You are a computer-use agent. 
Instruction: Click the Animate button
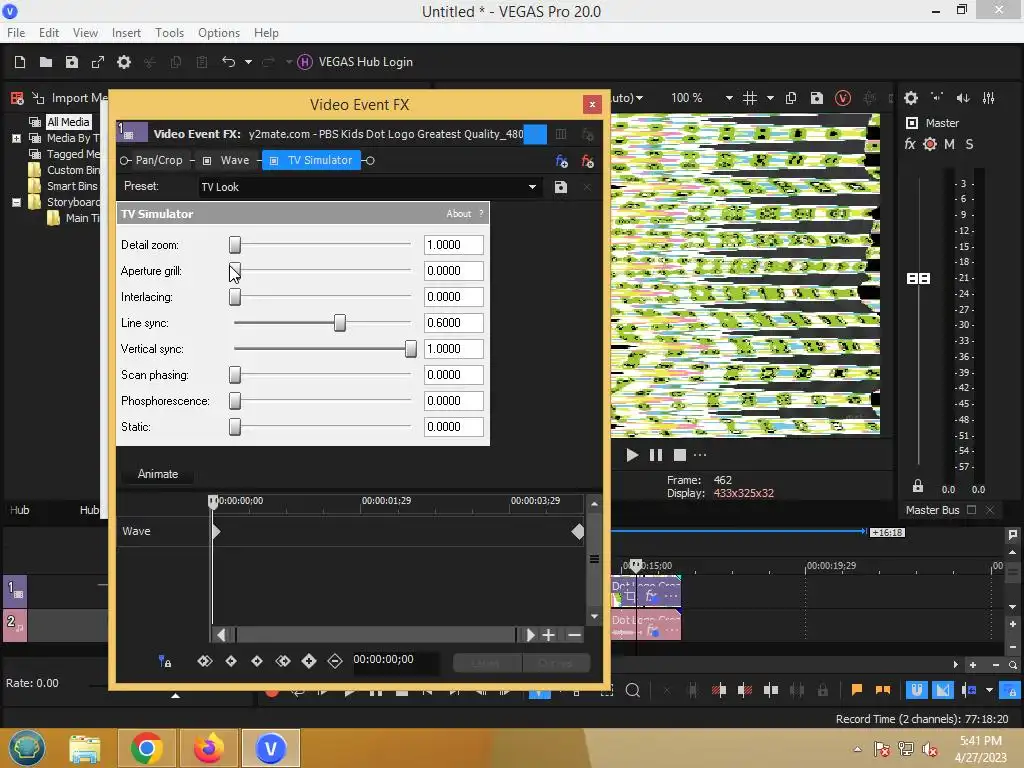(157, 474)
